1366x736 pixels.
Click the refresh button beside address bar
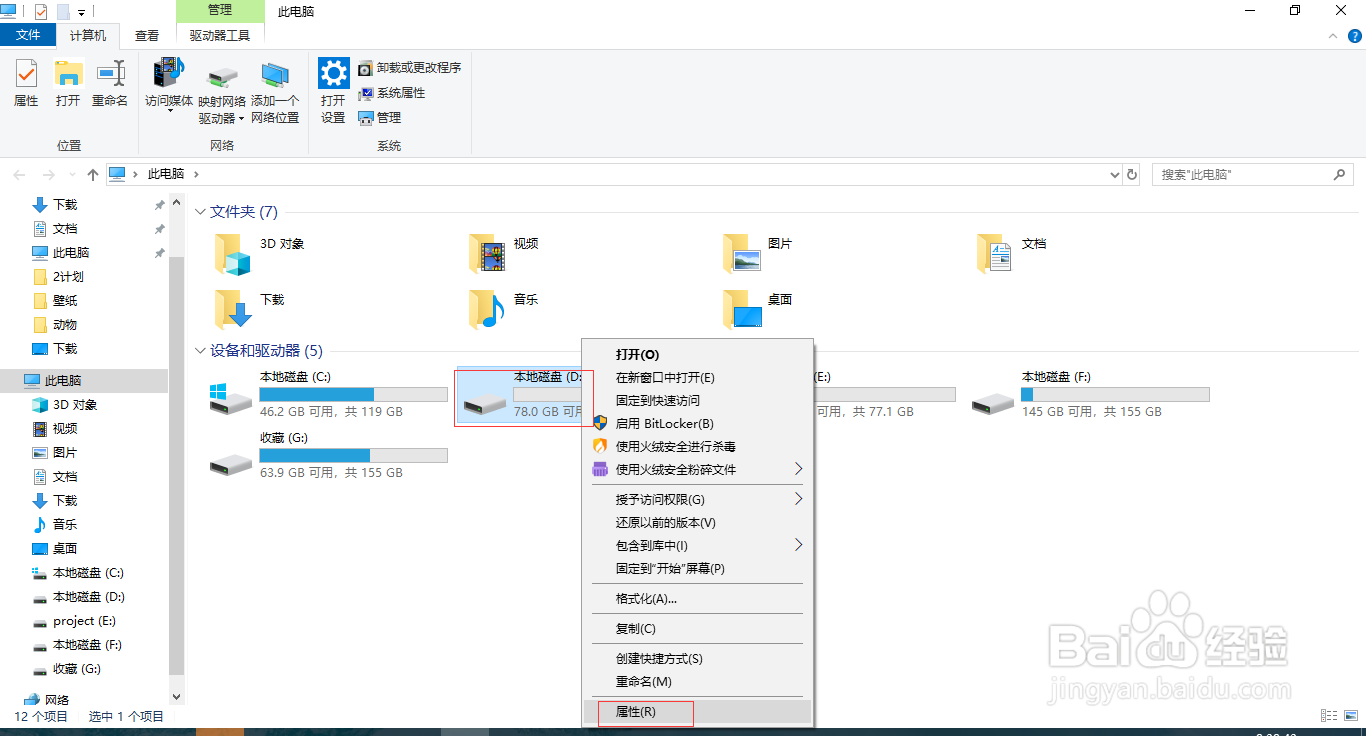(1132, 174)
